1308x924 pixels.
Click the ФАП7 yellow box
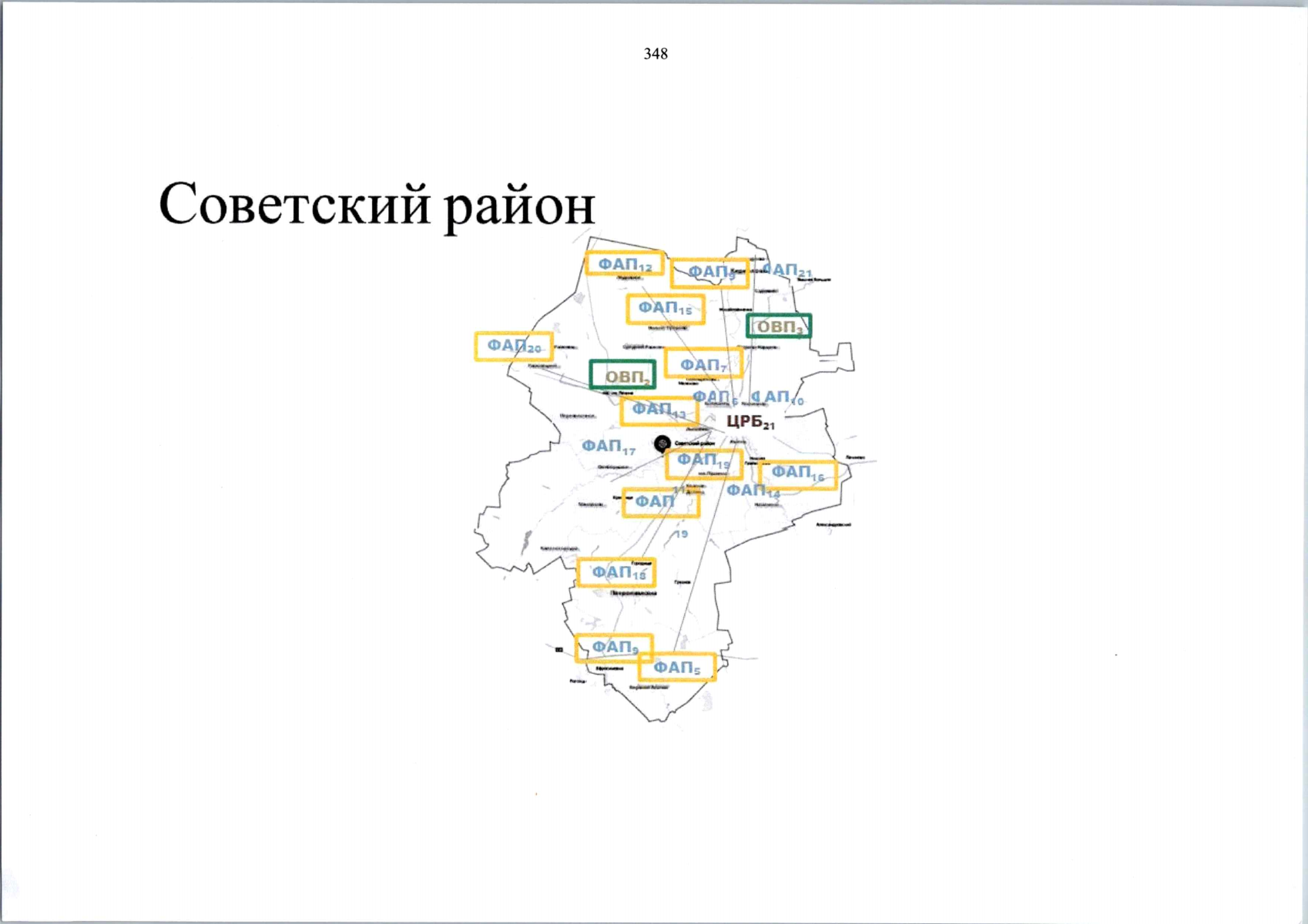(x=703, y=364)
